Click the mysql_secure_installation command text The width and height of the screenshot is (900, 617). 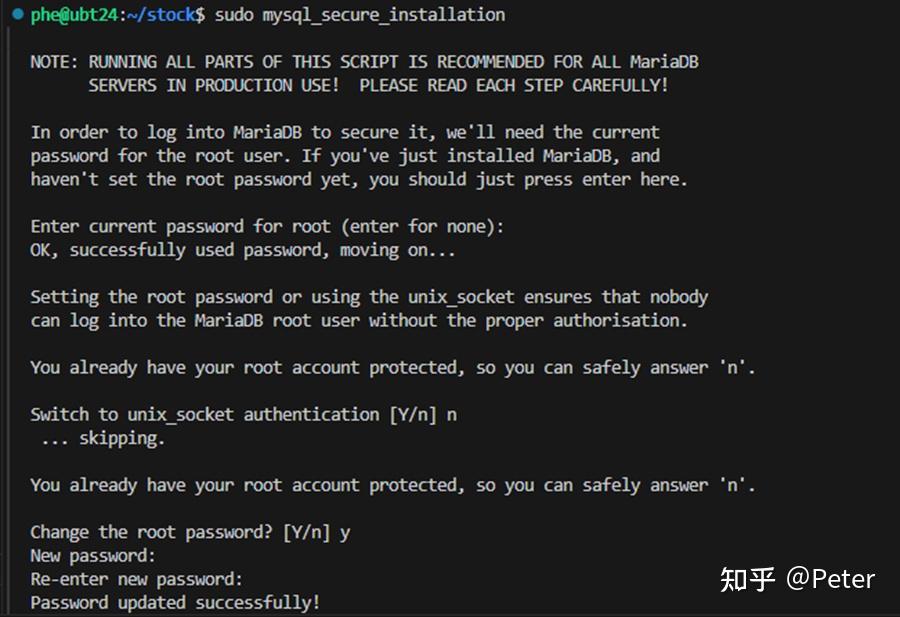click(x=383, y=15)
